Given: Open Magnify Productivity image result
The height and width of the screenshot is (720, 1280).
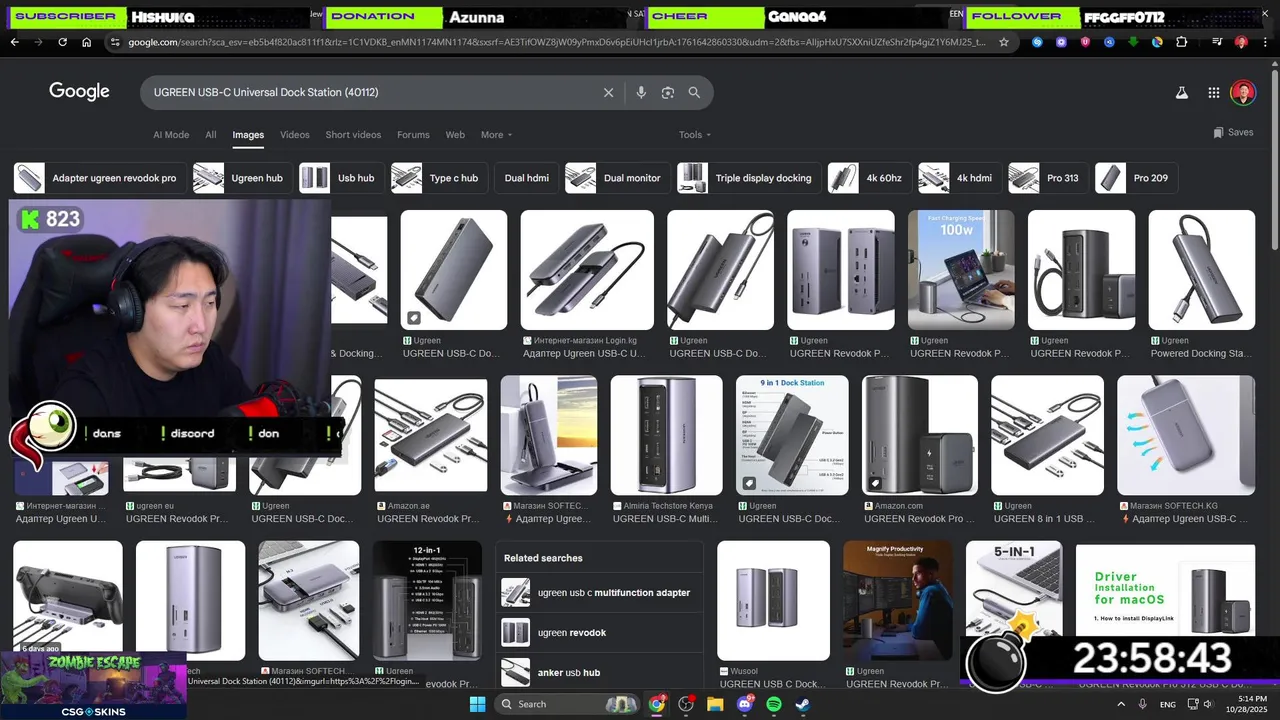Looking at the screenshot, I should coord(898,600).
